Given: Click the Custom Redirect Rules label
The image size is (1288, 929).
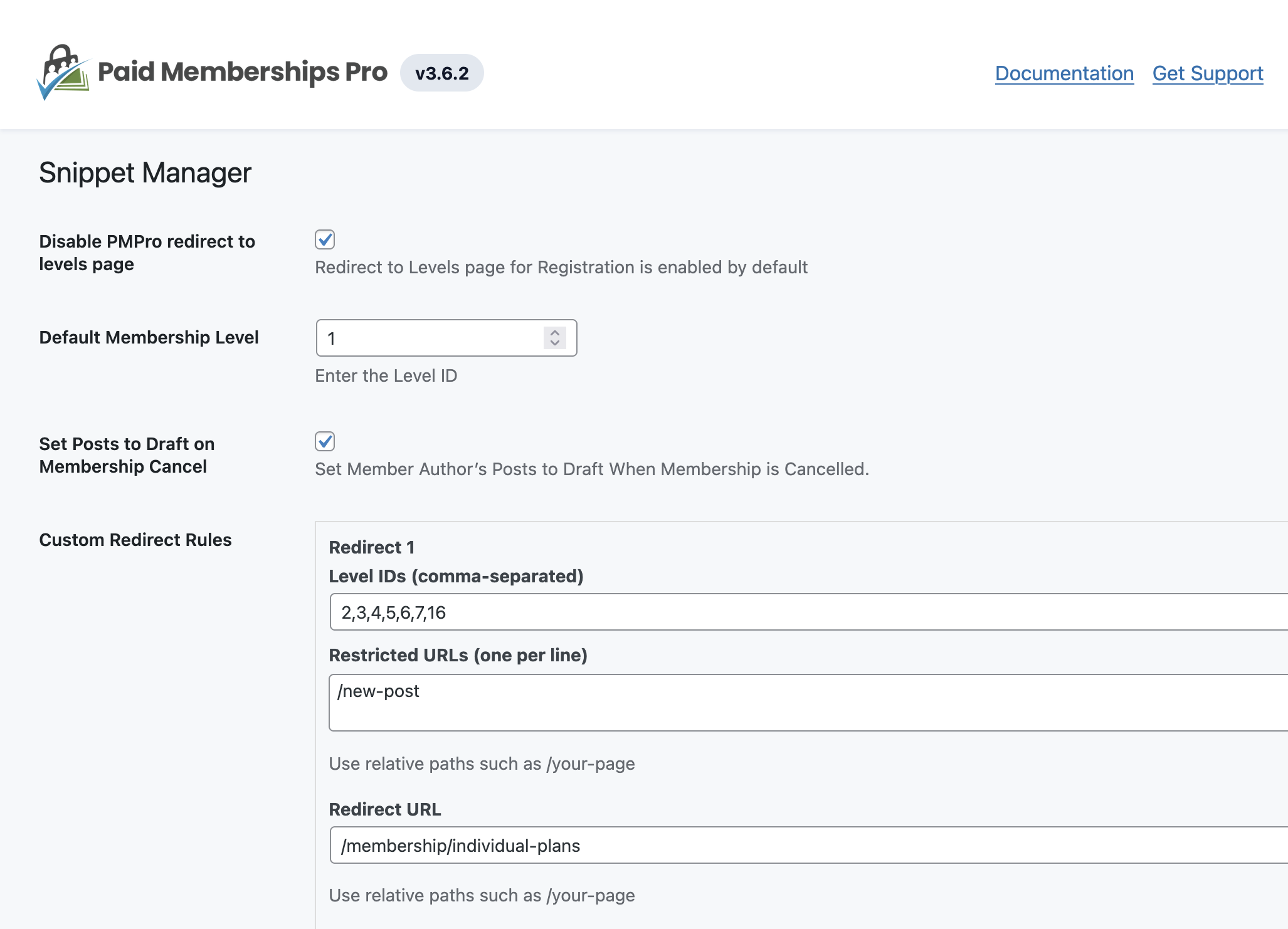Looking at the screenshot, I should tap(135, 540).
